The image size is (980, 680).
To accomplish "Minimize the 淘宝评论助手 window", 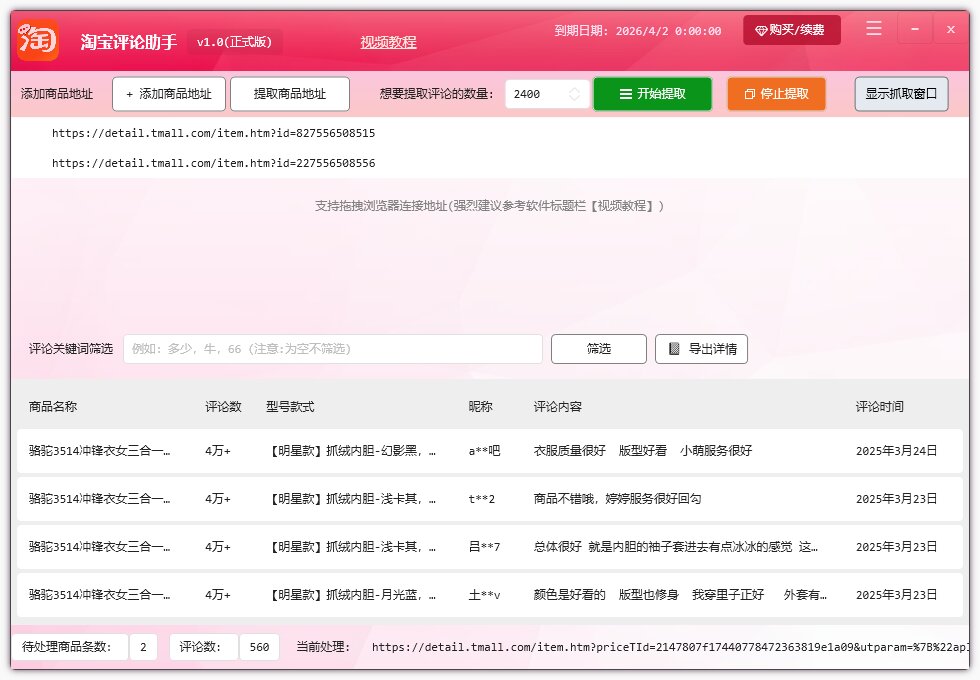I will pos(915,29).
